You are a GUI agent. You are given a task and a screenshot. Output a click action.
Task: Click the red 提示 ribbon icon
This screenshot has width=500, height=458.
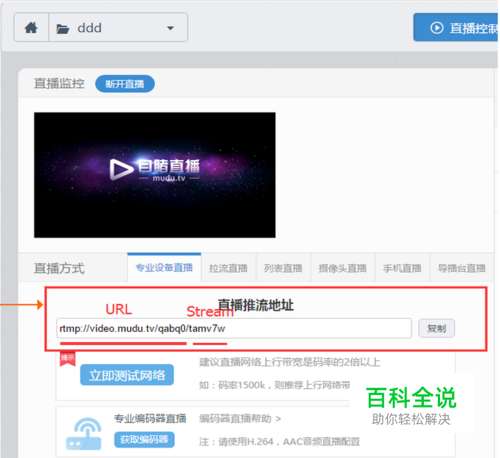pyautogui.click(x=68, y=359)
